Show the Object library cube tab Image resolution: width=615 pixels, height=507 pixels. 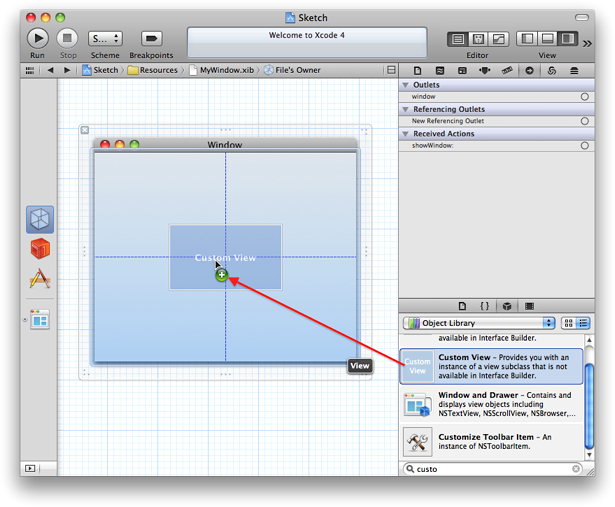pyautogui.click(x=507, y=306)
